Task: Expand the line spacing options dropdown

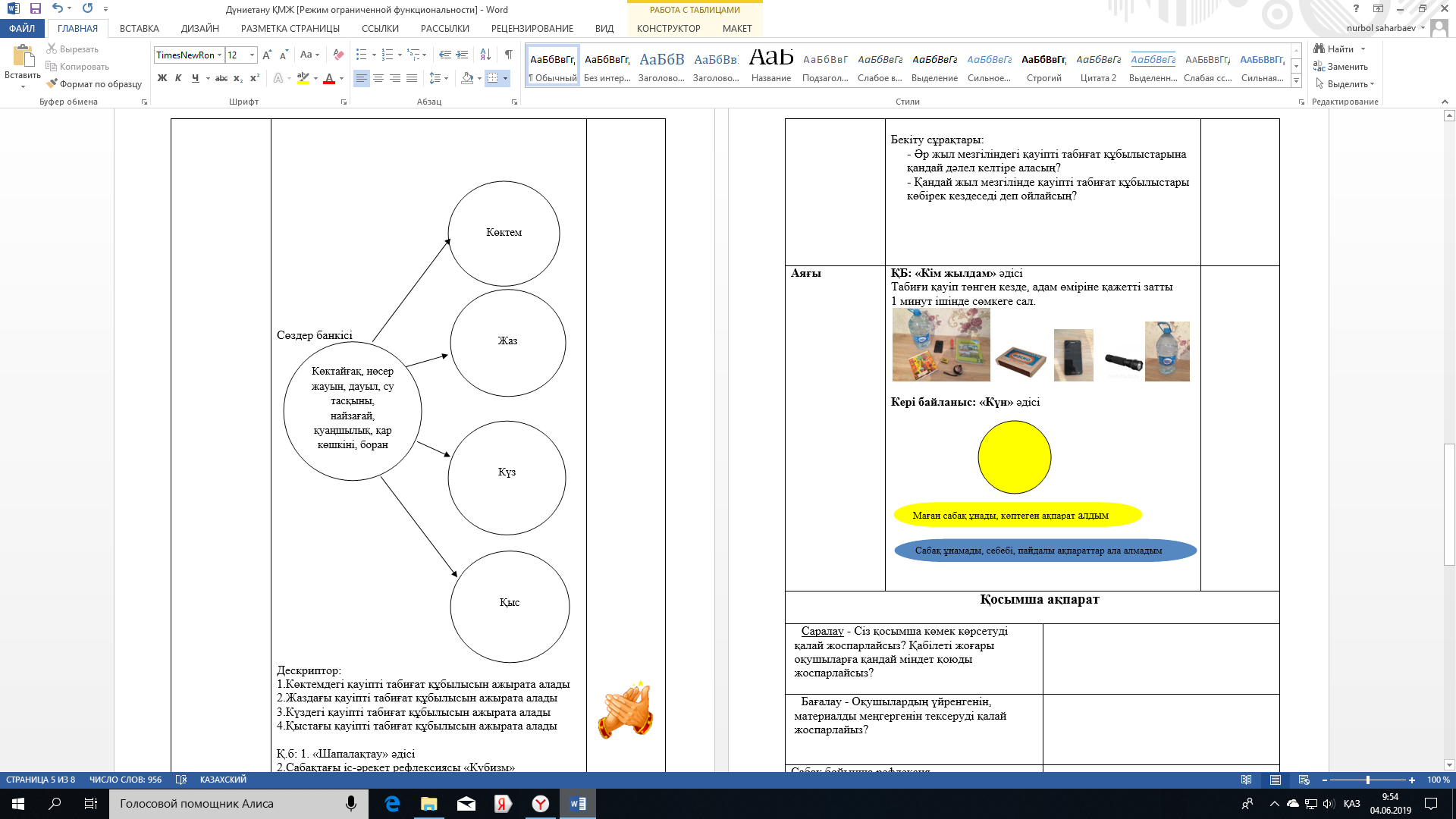Action: coord(446,78)
